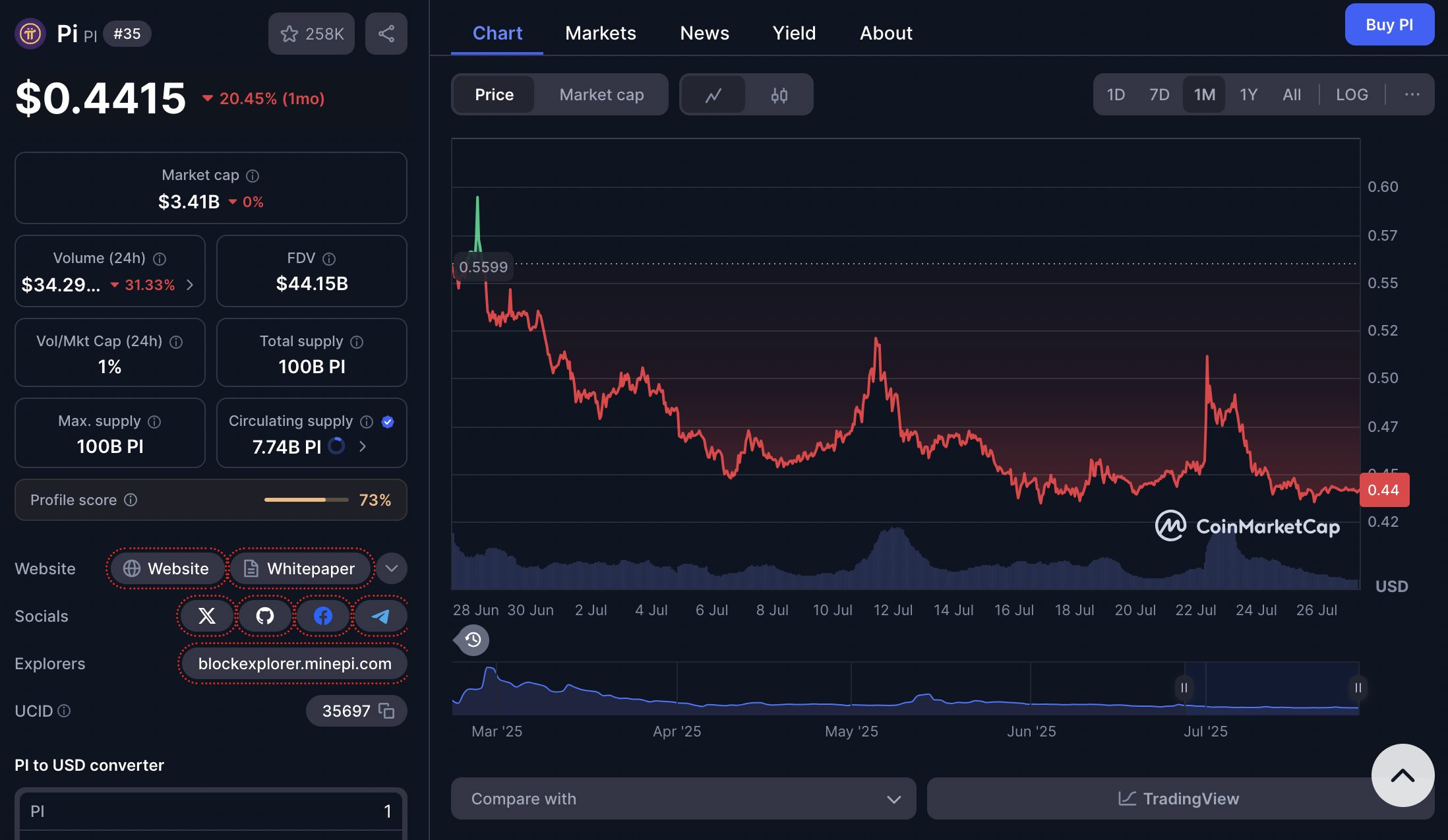Open the Compare with dropdown
The height and width of the screenshot is (840, 1448).
(x=683, y=798)
